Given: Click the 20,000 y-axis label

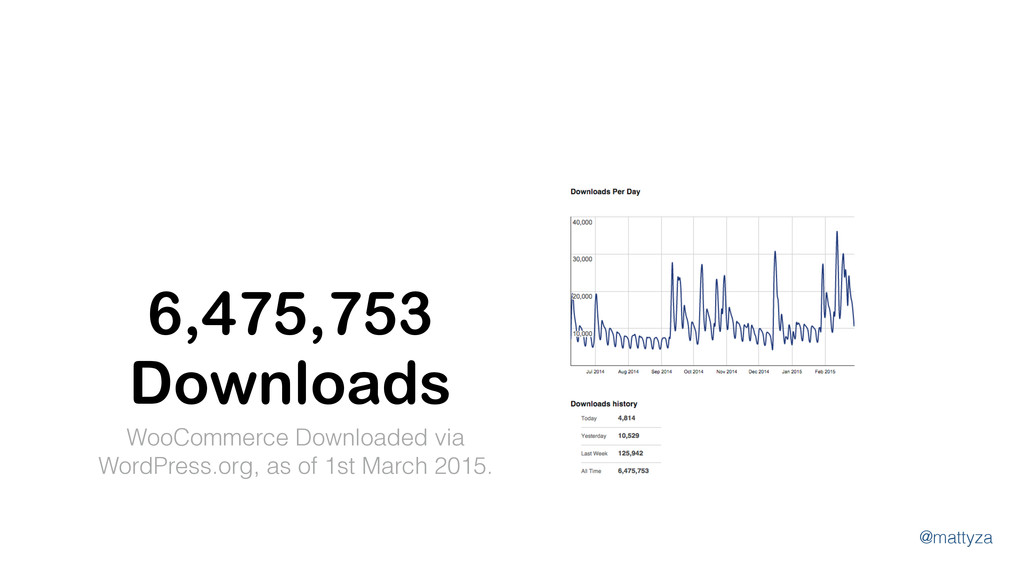Looking at the screenshot, I should pos(583,296).
